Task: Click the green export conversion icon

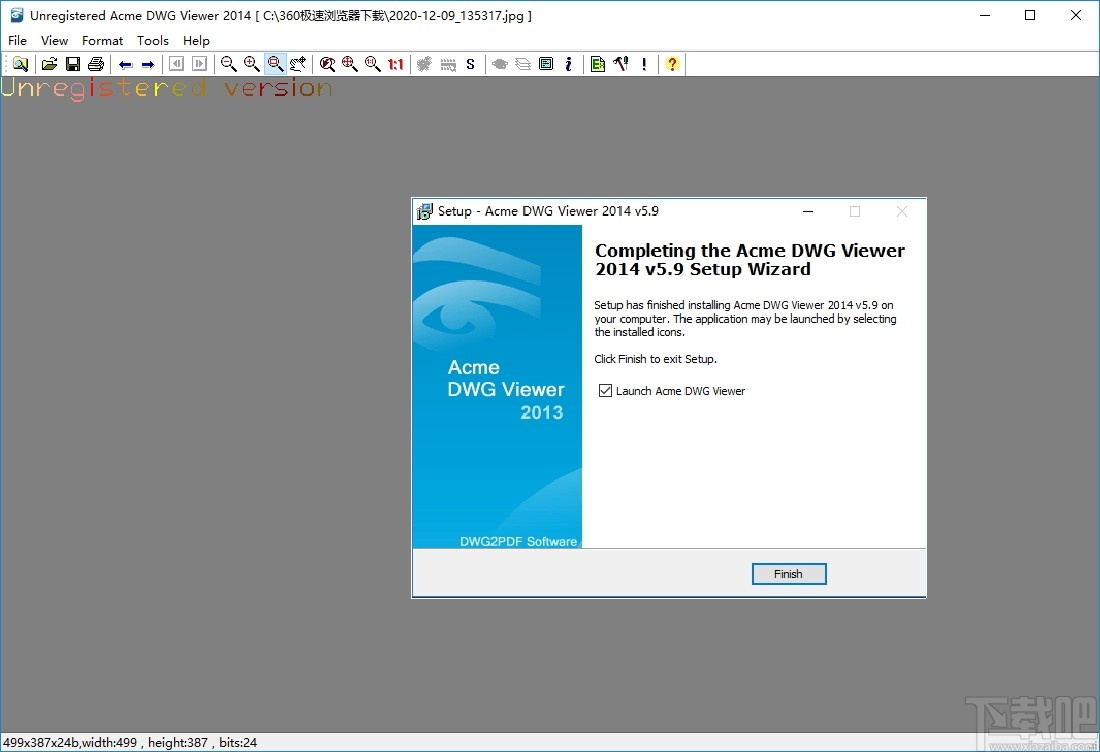Action: pyautogui.click(x=597, y=63)
